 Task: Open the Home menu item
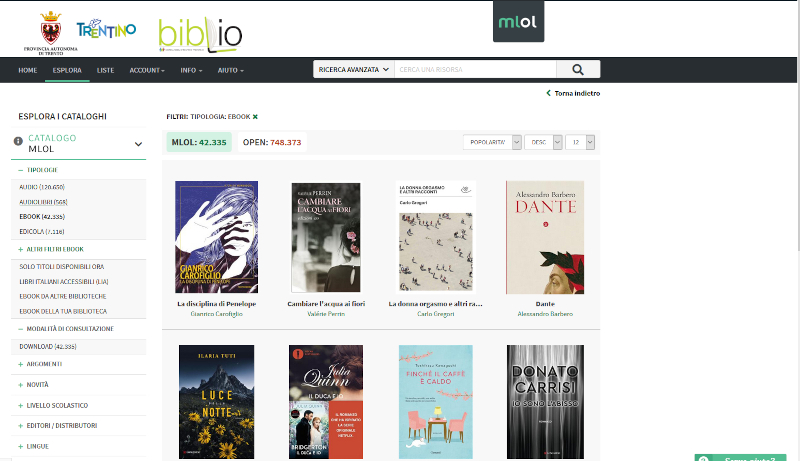28,70
